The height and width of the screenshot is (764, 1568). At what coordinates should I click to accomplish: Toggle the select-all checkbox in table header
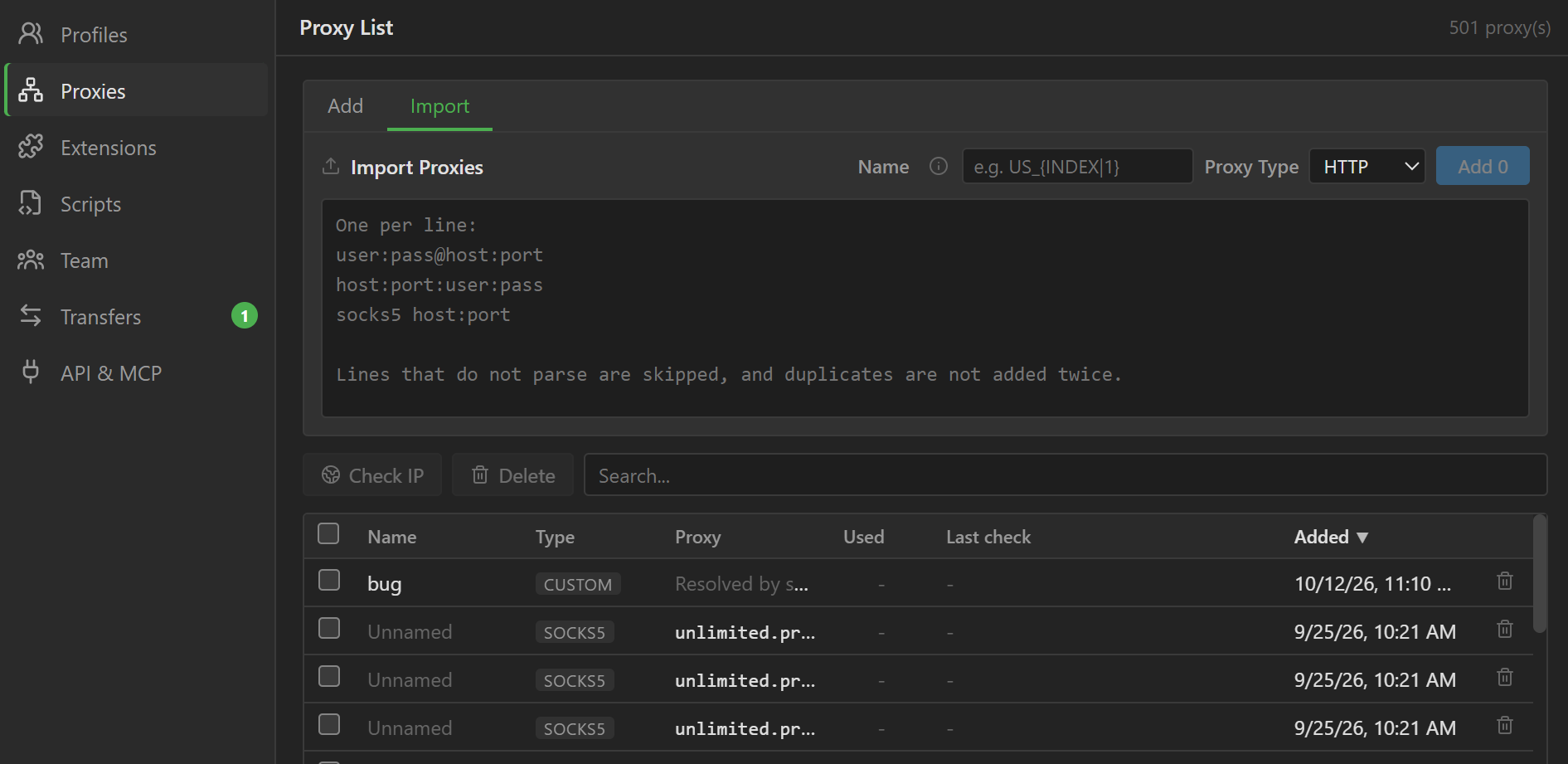pos(329,533)
